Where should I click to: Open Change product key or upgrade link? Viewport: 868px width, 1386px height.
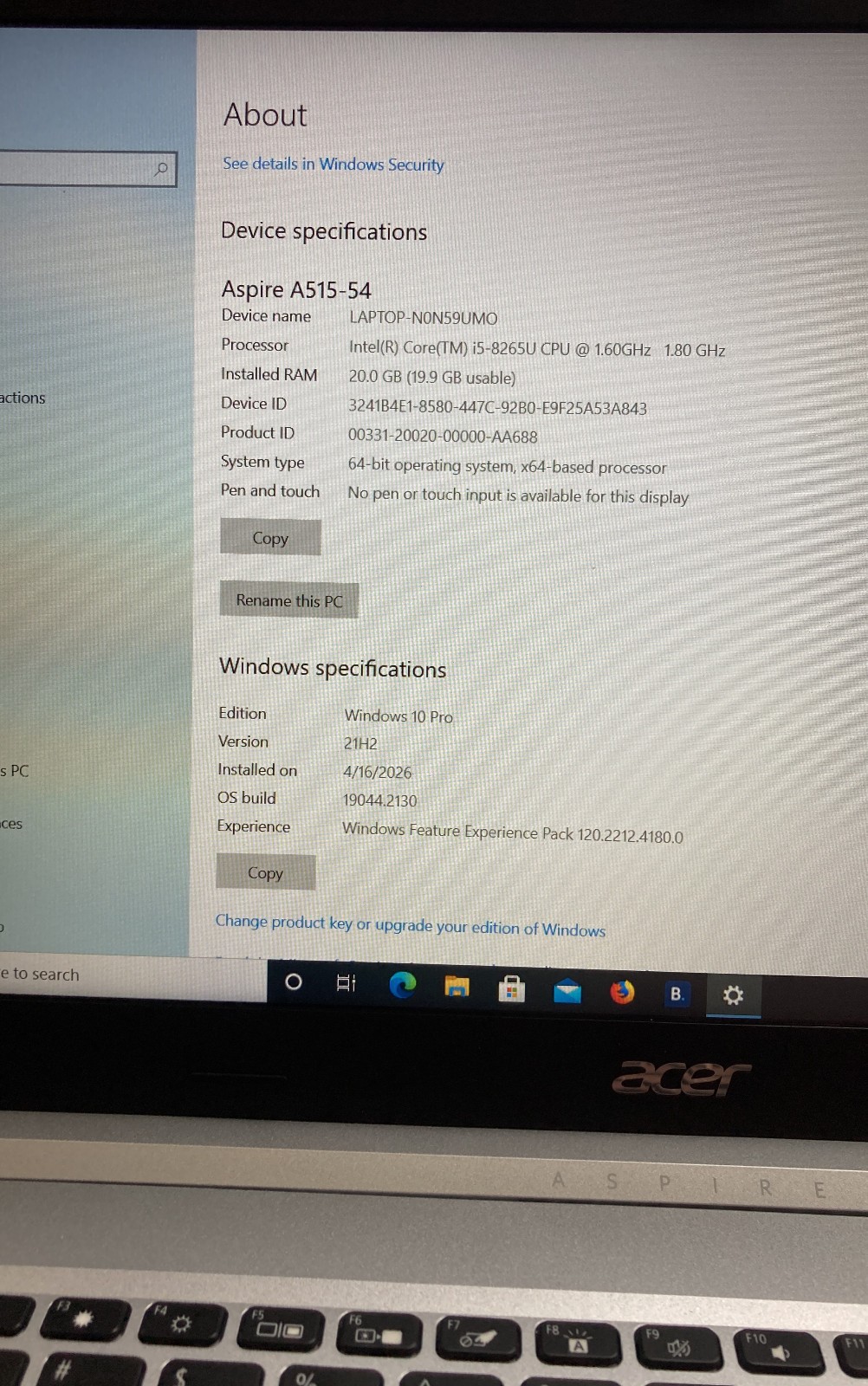click(x=411, y=925)
